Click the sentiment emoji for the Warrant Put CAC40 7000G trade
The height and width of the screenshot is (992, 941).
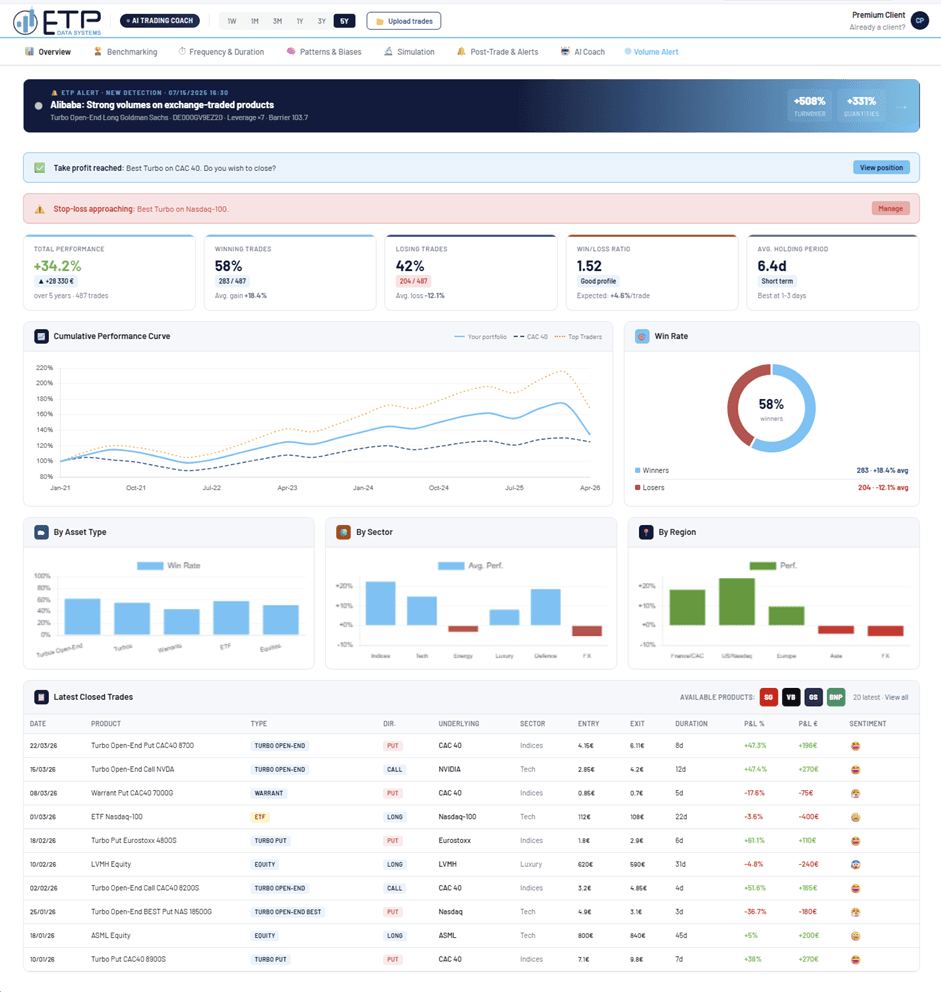856,793
